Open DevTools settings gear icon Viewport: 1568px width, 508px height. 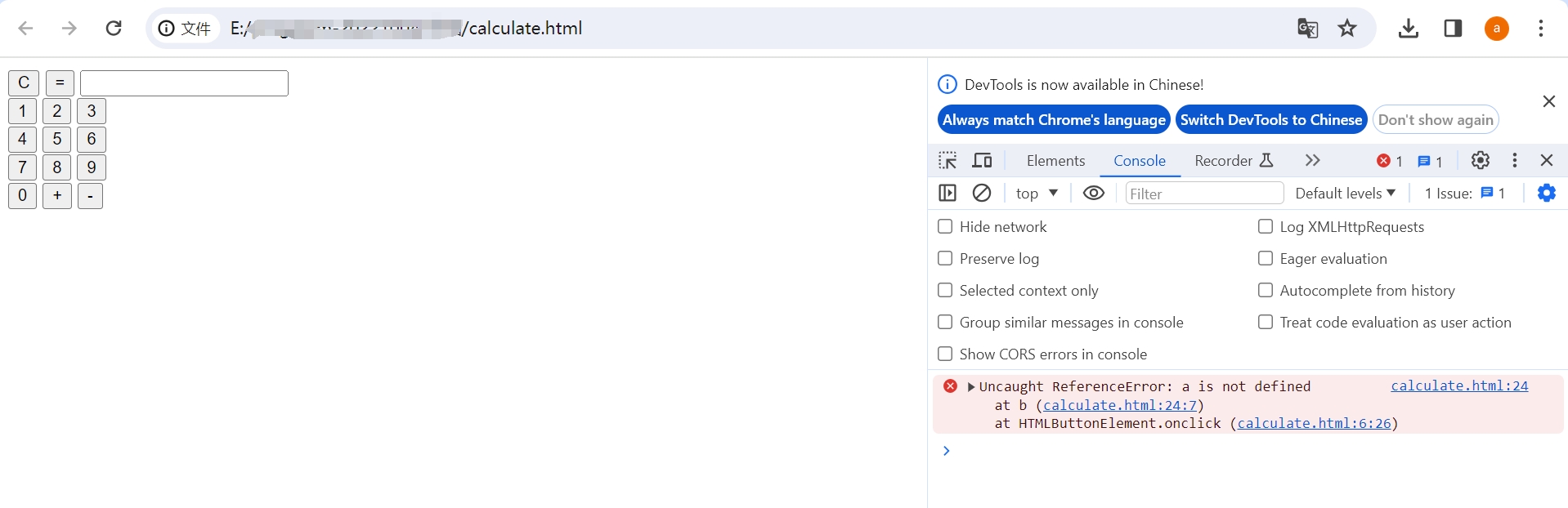1480,161
